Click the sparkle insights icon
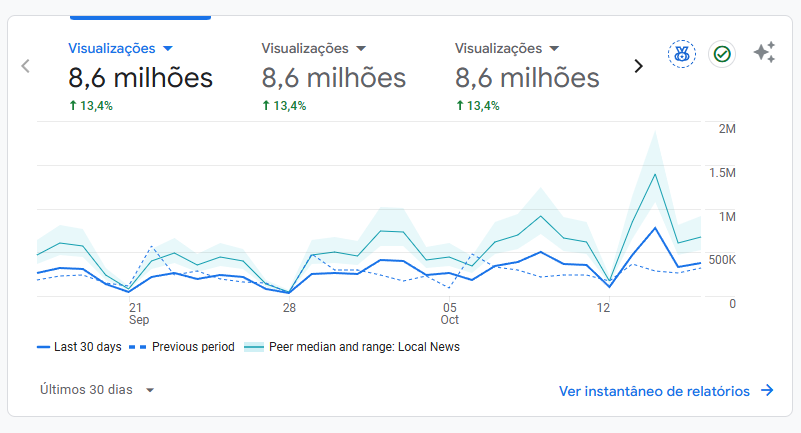The height and width of the screenshot is (433, 801). [764, 53]
